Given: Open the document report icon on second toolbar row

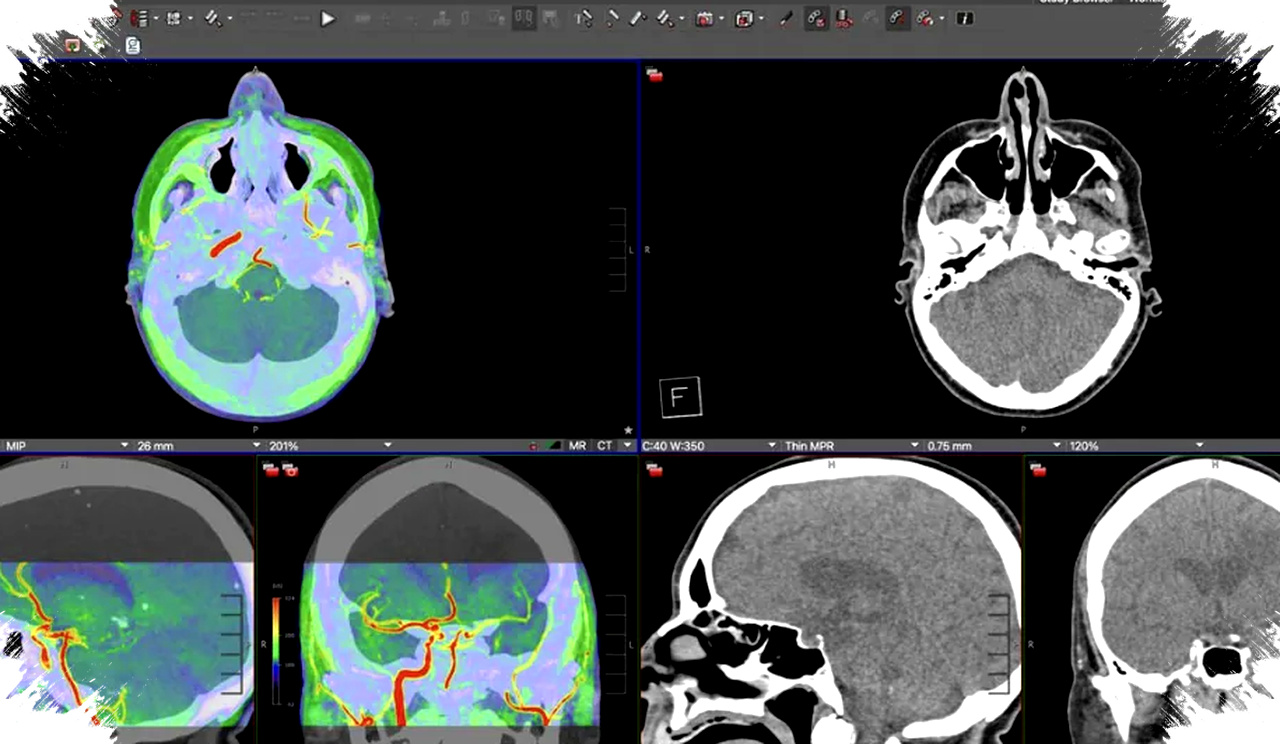Looking at the screenshot, I should [x=133, y=45].
